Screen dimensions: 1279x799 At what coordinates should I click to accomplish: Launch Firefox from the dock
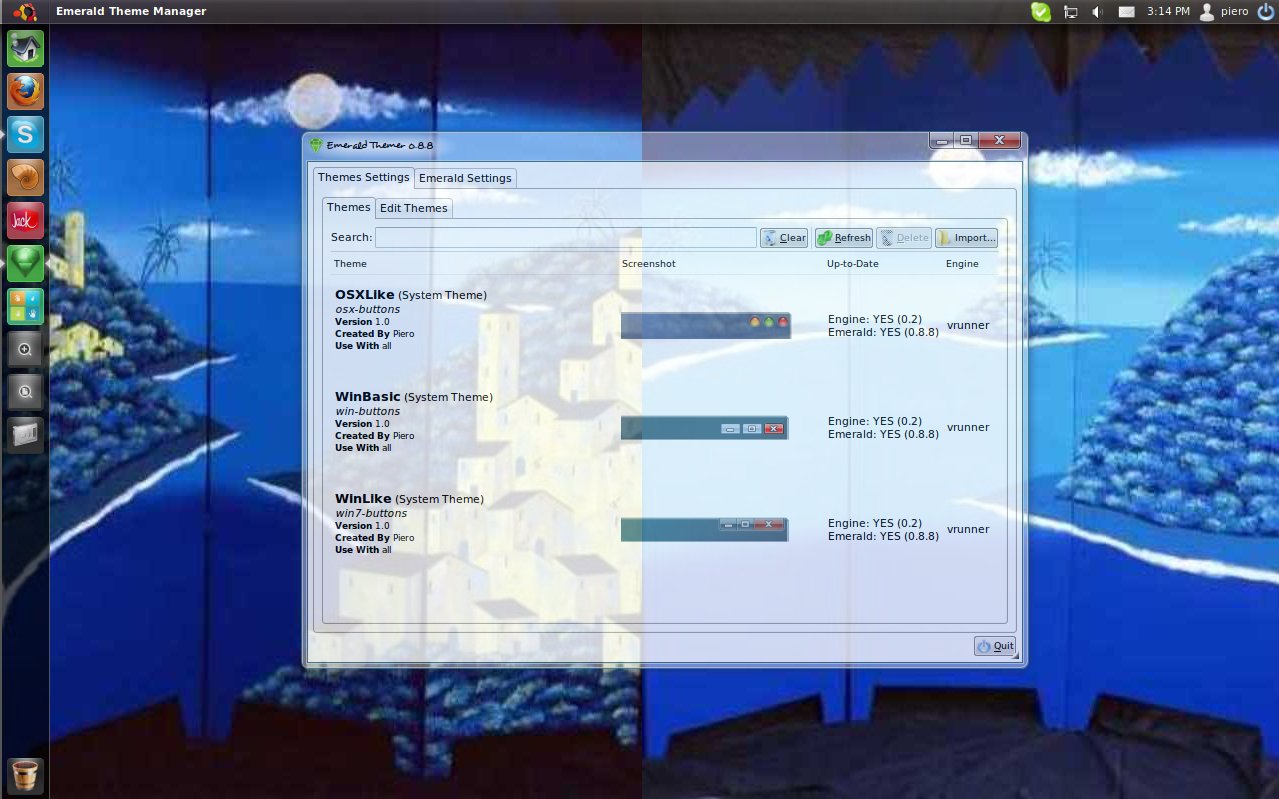coord(25,91)
